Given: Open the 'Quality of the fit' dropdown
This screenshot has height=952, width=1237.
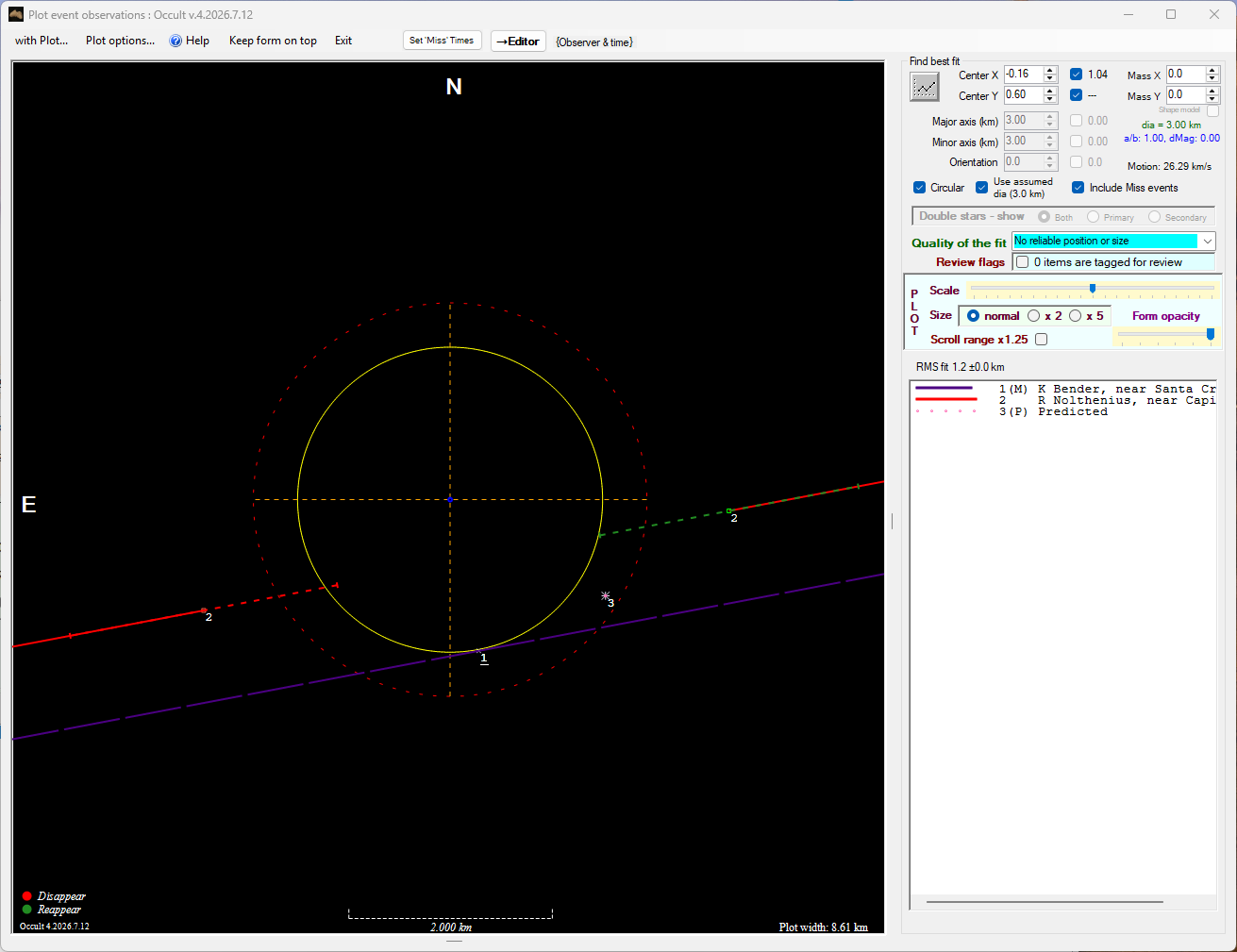Looking at the screenshot, I should [1207, 242].
